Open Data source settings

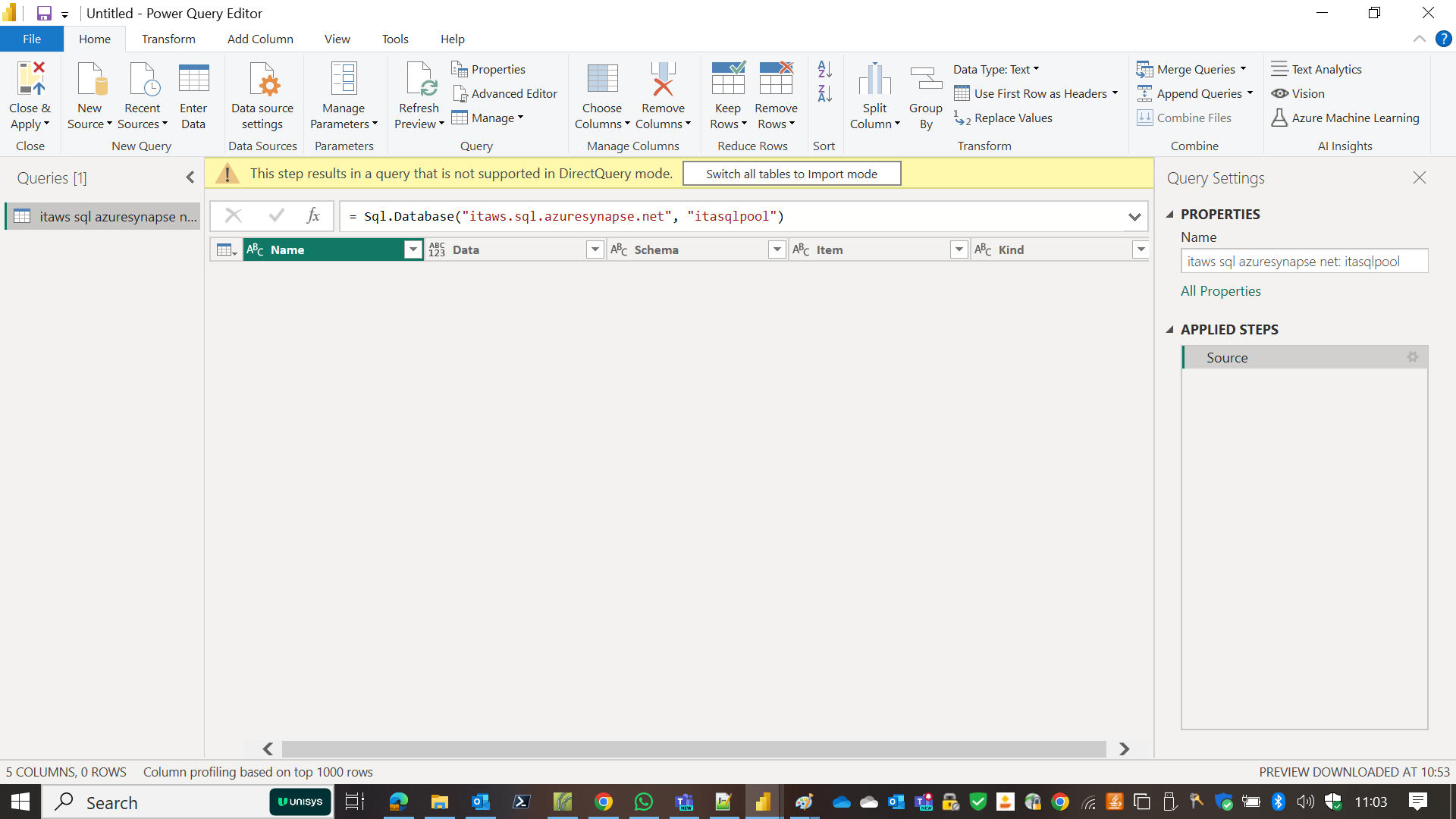point(262,96)
